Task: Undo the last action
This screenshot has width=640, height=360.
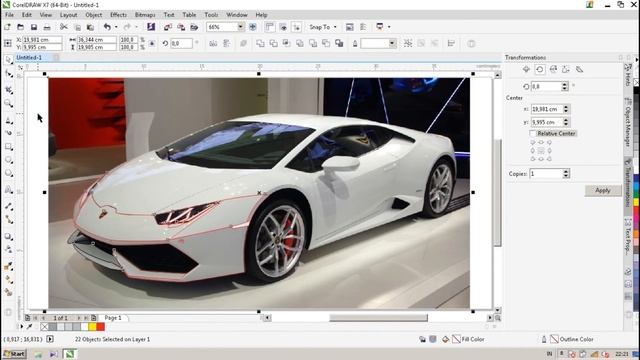Action: pos(107,27)
